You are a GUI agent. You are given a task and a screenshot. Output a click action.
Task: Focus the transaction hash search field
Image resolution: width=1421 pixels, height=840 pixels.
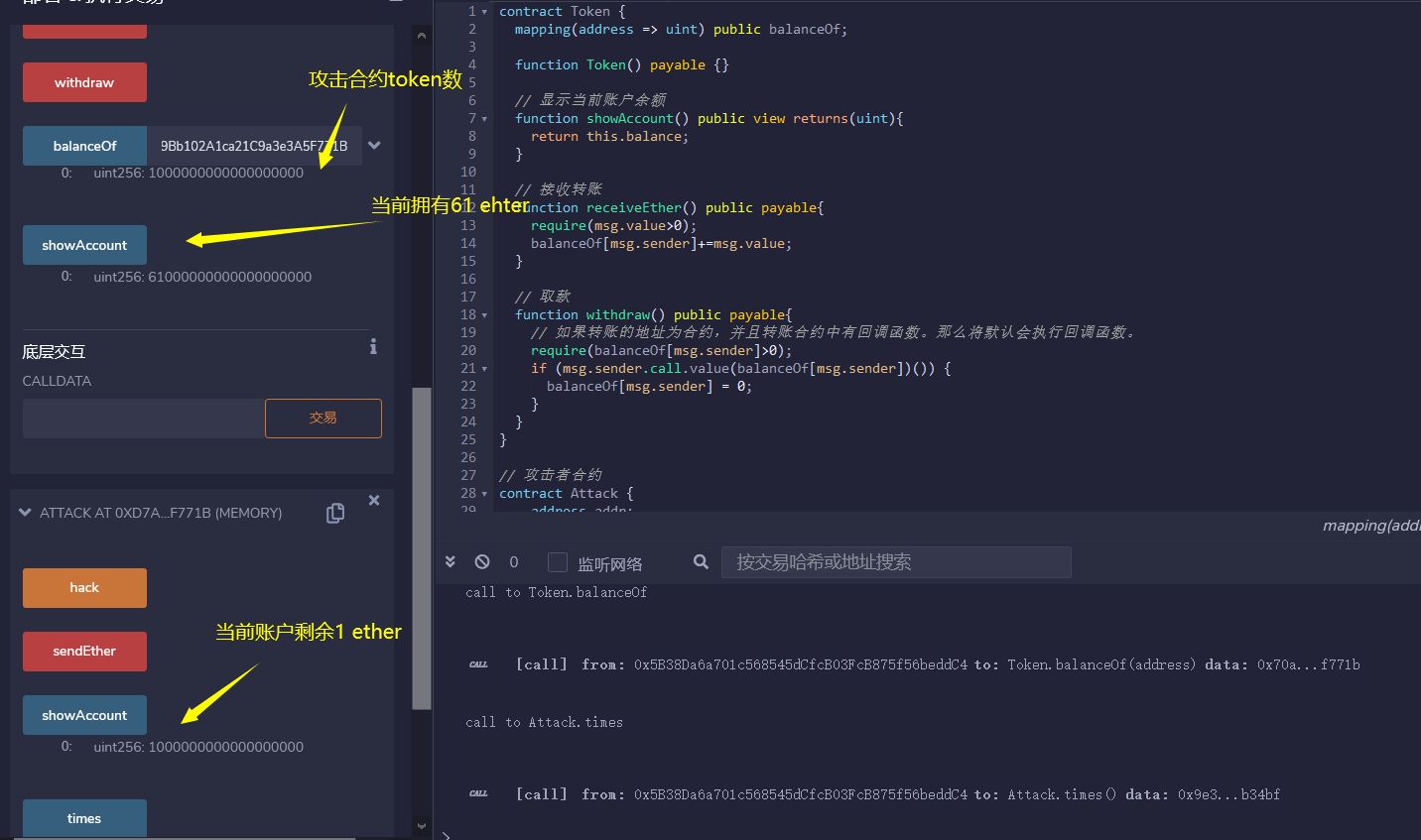coord(896,562)
